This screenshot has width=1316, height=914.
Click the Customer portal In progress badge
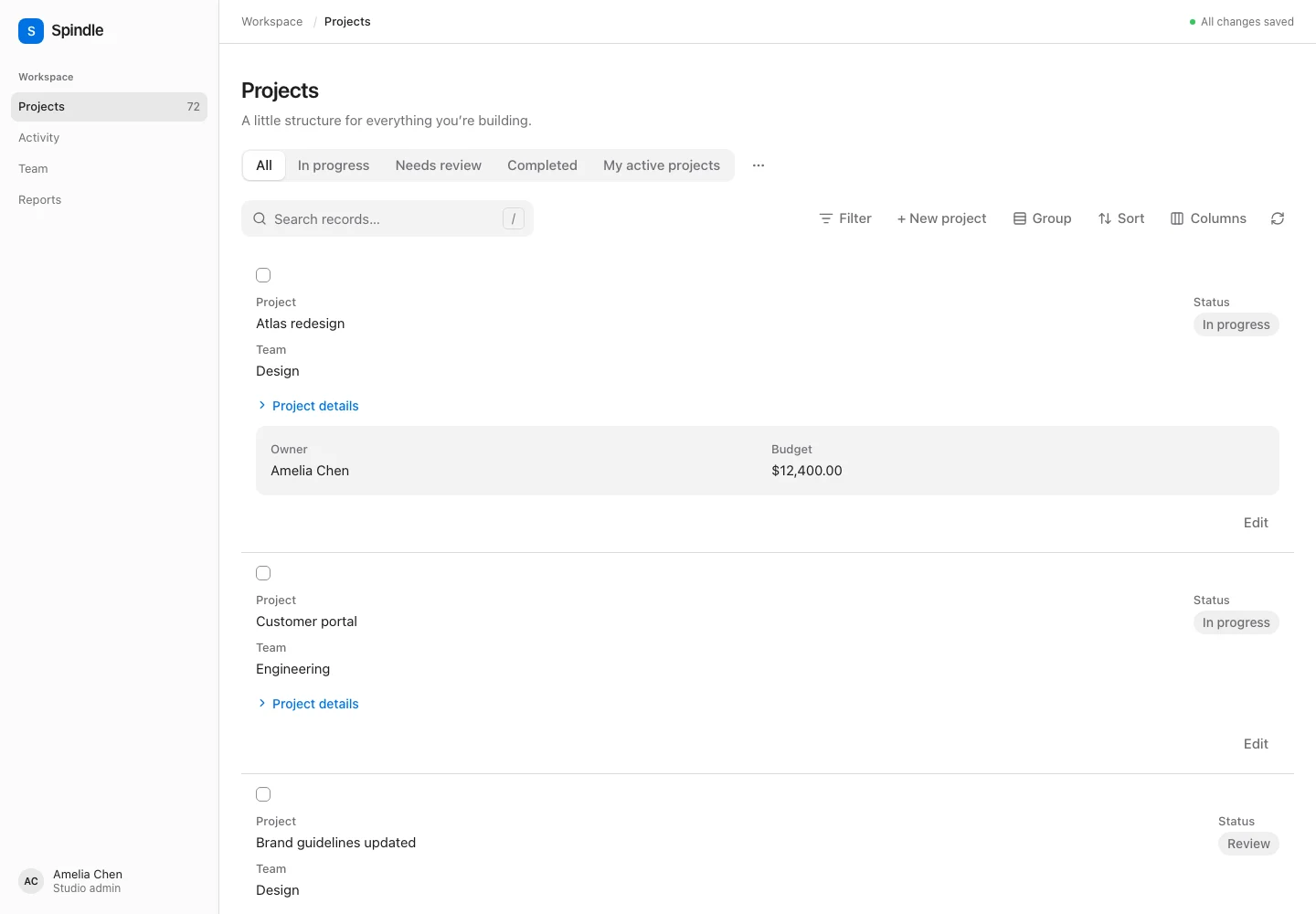(1236, 622)
